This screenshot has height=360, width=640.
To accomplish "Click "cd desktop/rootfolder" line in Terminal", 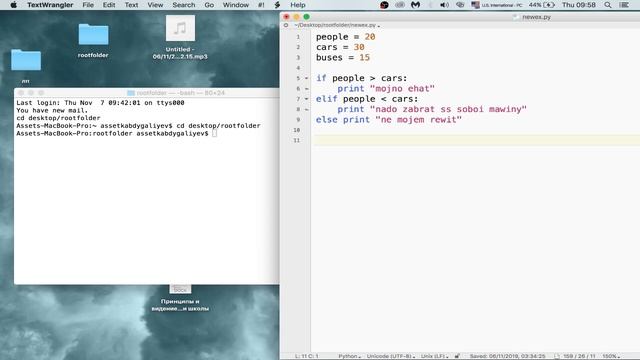I will click(x=58, y=118).
